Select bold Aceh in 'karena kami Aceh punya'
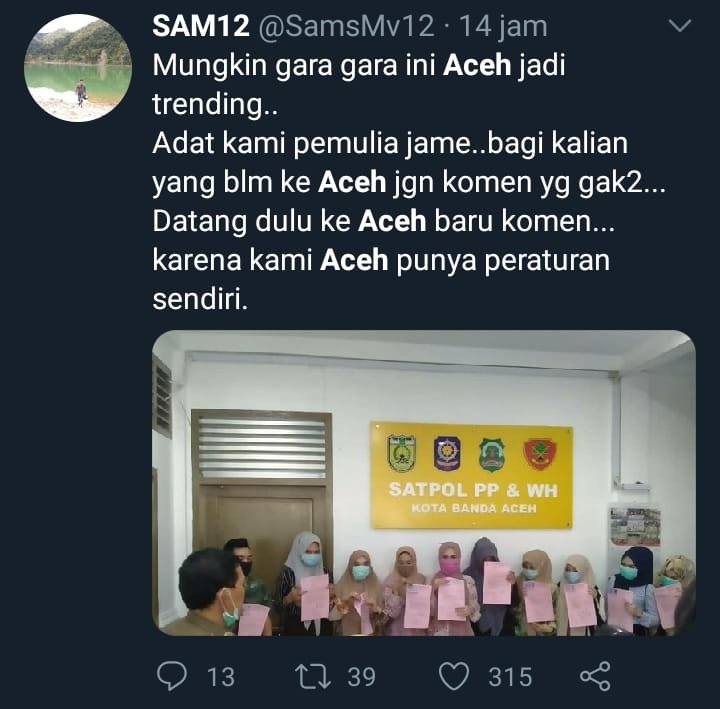Viewport: 720px width, 709px height. (x=354, y=260)
